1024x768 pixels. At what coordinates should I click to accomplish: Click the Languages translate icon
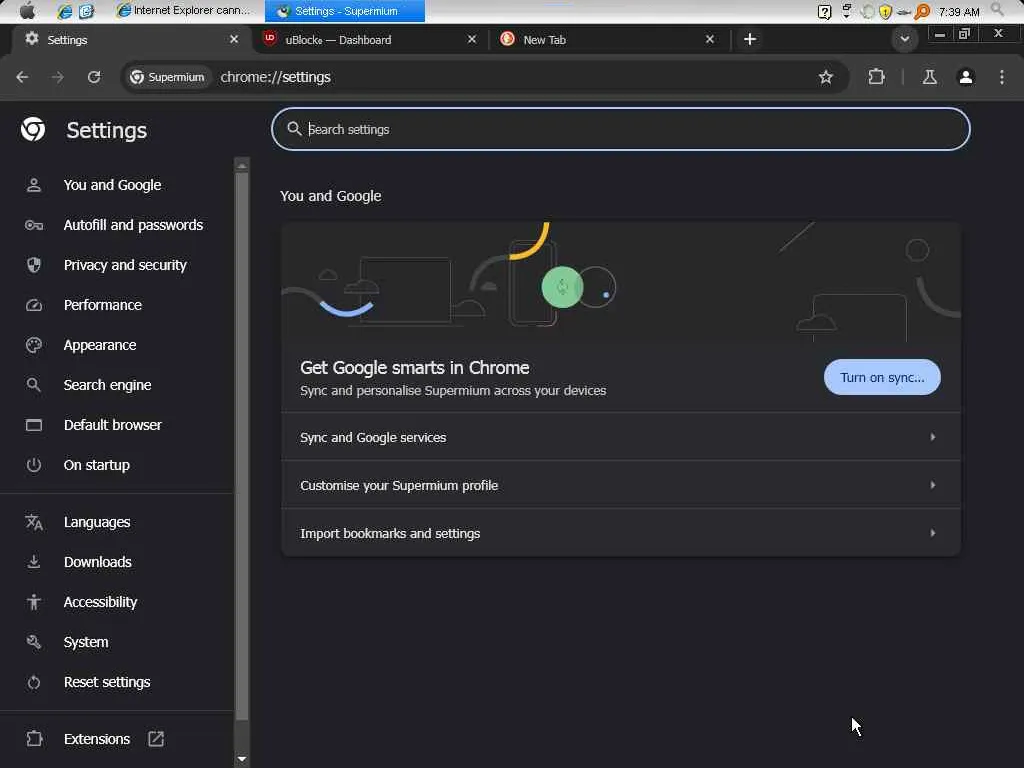coord(34,522)
